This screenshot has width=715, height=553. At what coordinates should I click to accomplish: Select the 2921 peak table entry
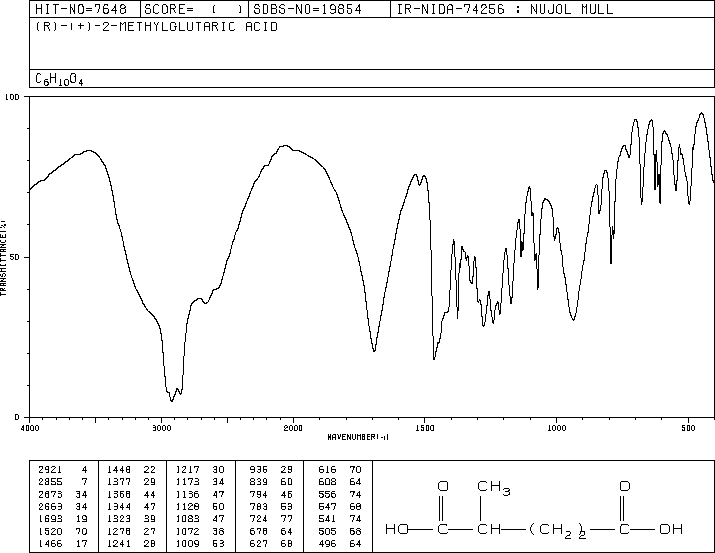click(x=63, y=470)
